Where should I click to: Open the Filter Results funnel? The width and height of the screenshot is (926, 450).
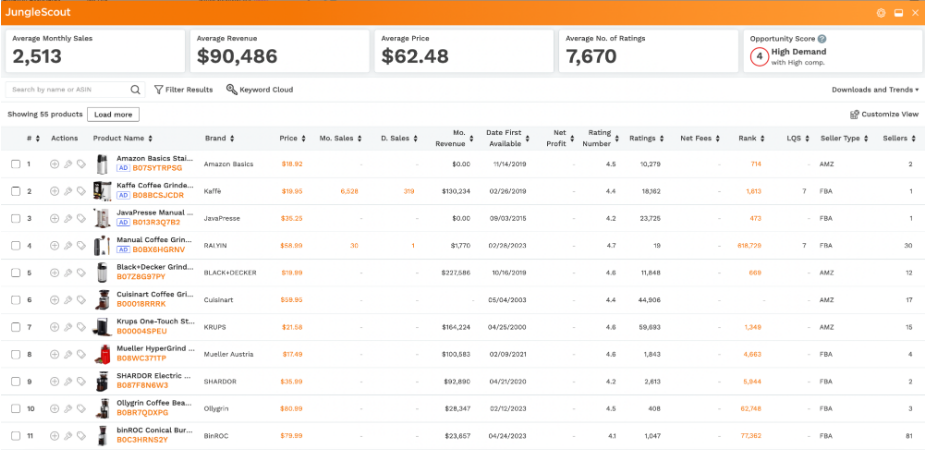pyautogui.click(x=183, y=90)
